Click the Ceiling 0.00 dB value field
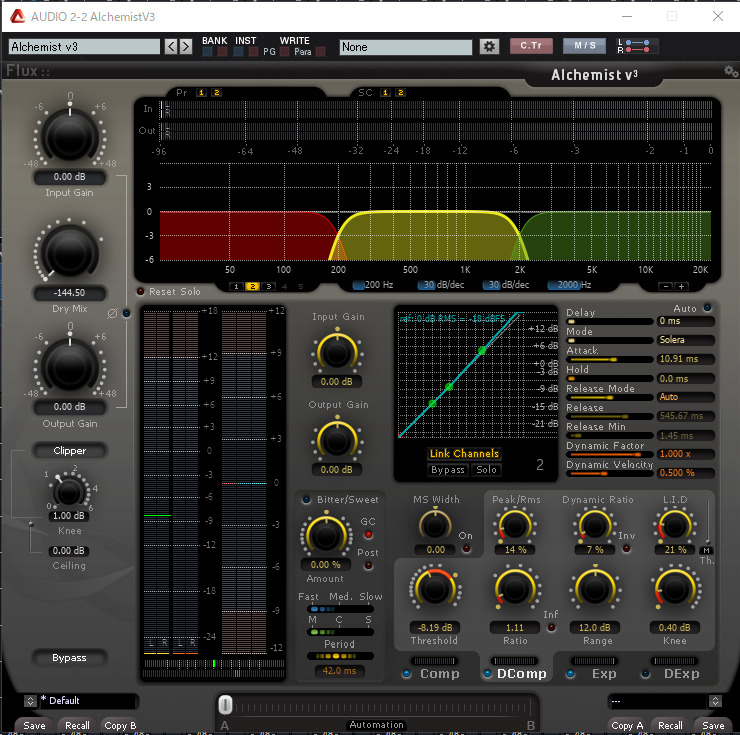This screenshot has height=735, width=740. (69, 551)
